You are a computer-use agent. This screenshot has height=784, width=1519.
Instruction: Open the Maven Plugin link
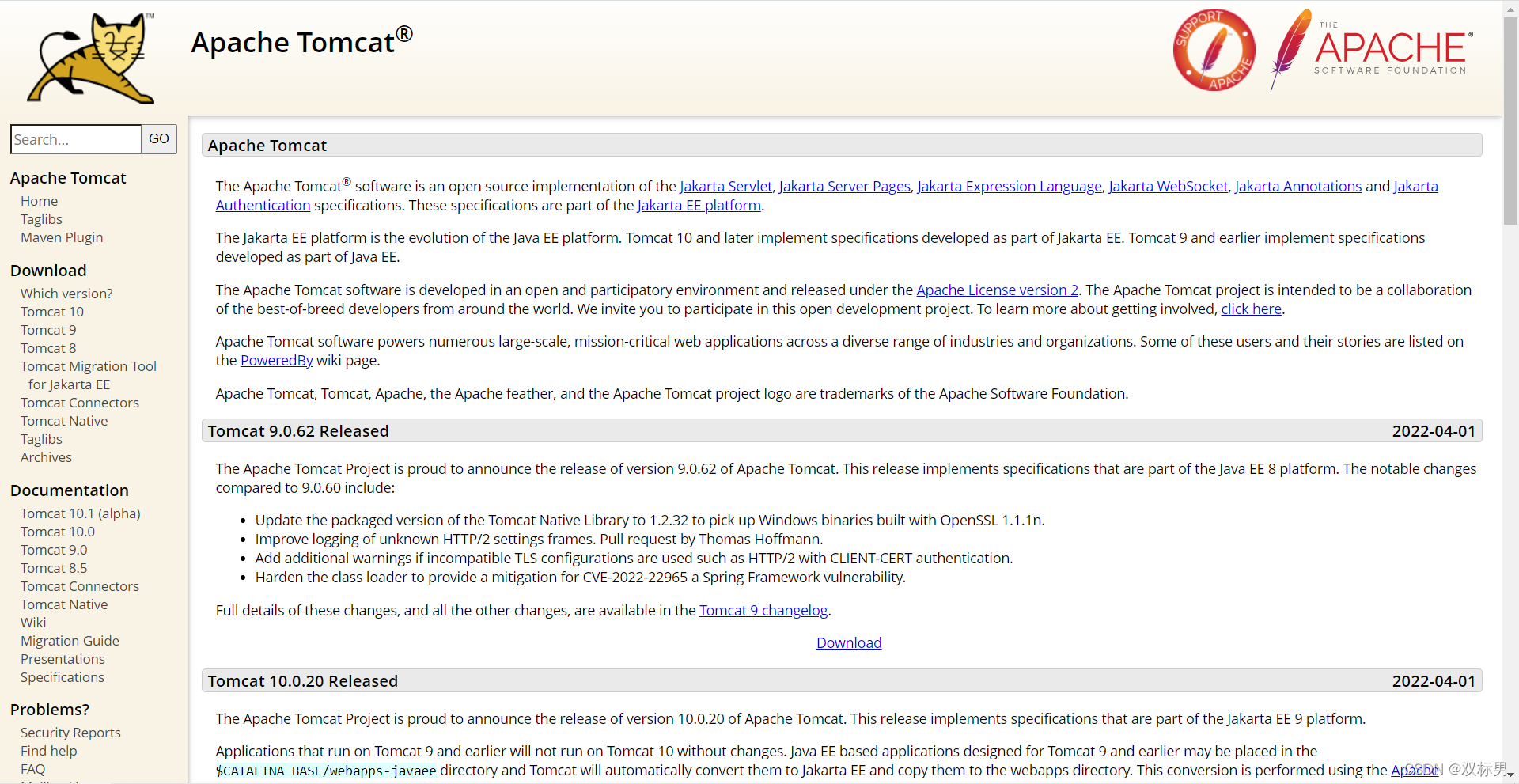(62, 237)
